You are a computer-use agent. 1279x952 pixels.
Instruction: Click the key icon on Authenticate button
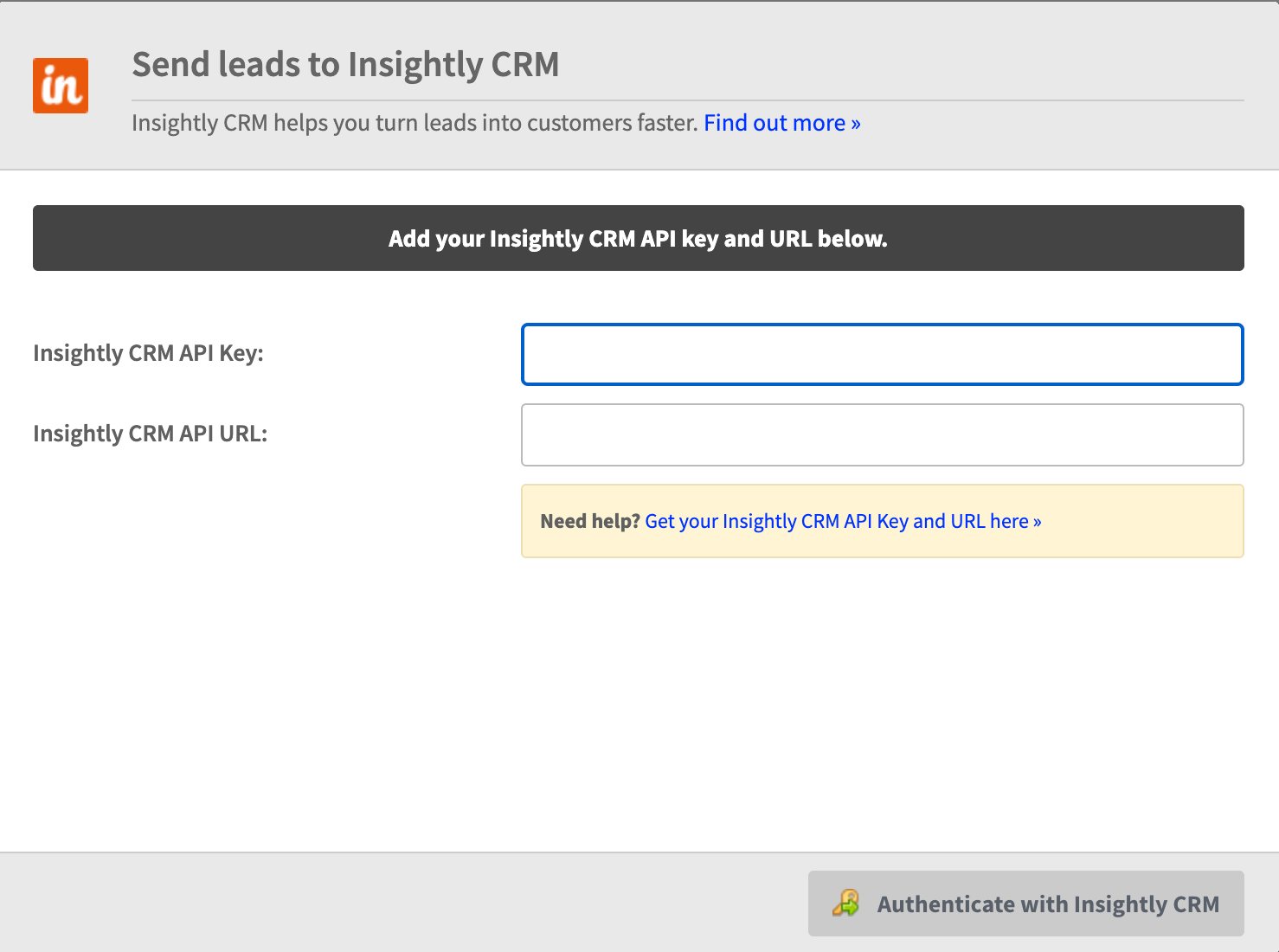845,903
